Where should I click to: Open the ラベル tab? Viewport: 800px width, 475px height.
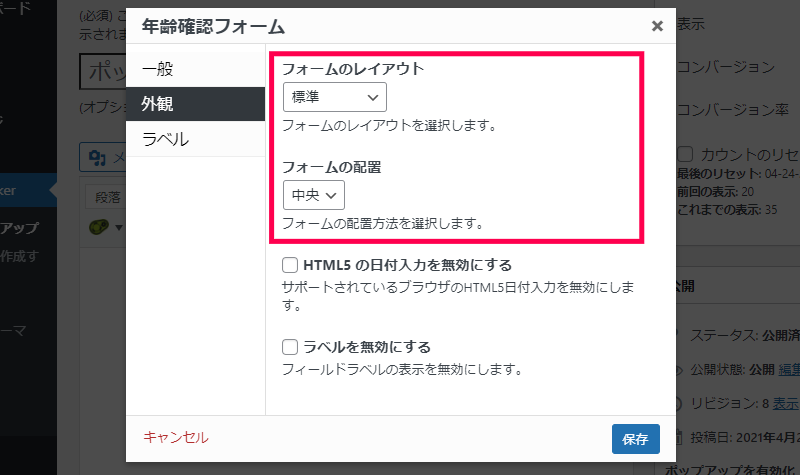(195, 139)
